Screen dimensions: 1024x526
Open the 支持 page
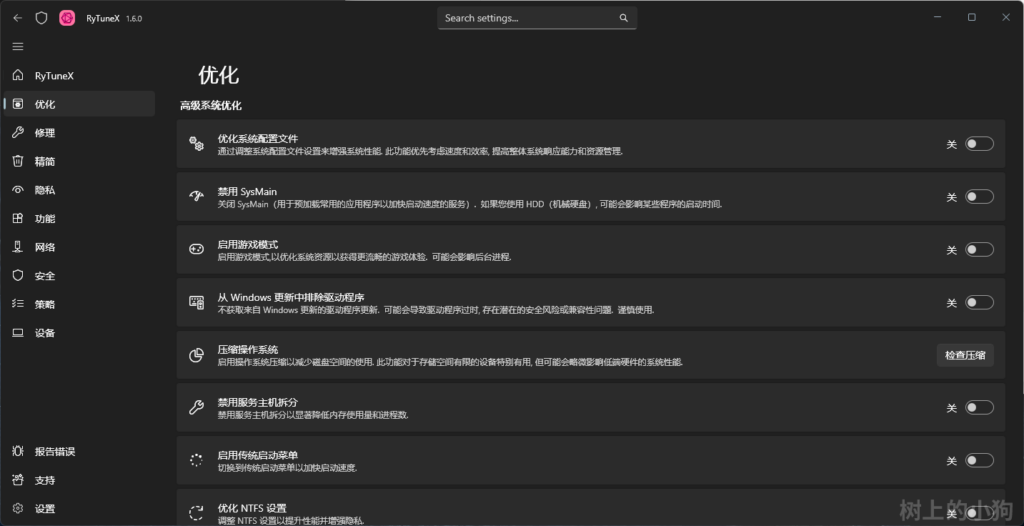[x=79, y=480]
